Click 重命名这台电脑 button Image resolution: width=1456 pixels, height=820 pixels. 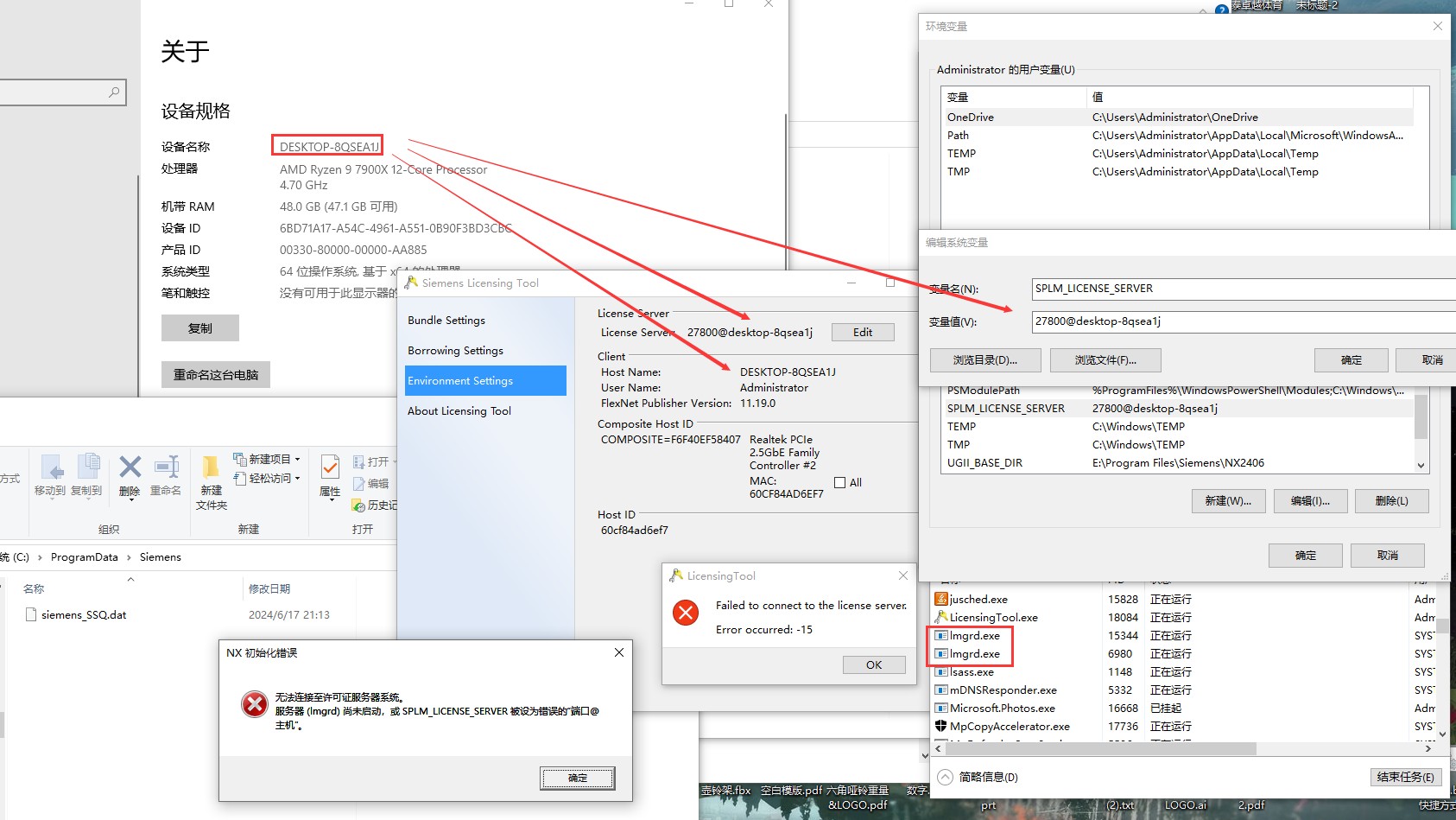click(216, 374)
